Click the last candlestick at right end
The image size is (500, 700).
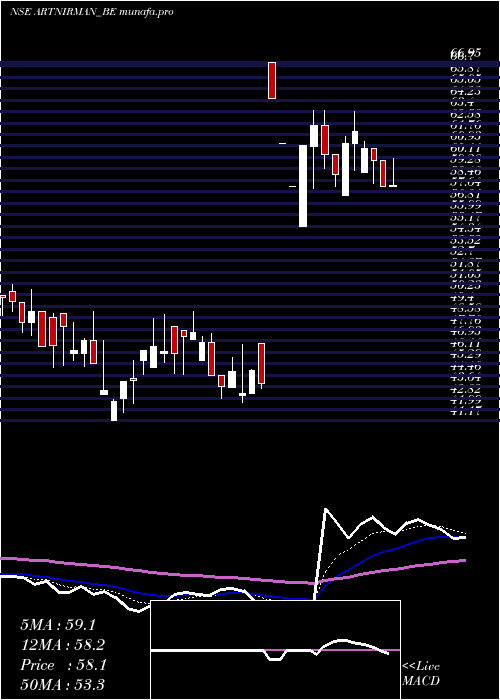click(x=393, y=172)
